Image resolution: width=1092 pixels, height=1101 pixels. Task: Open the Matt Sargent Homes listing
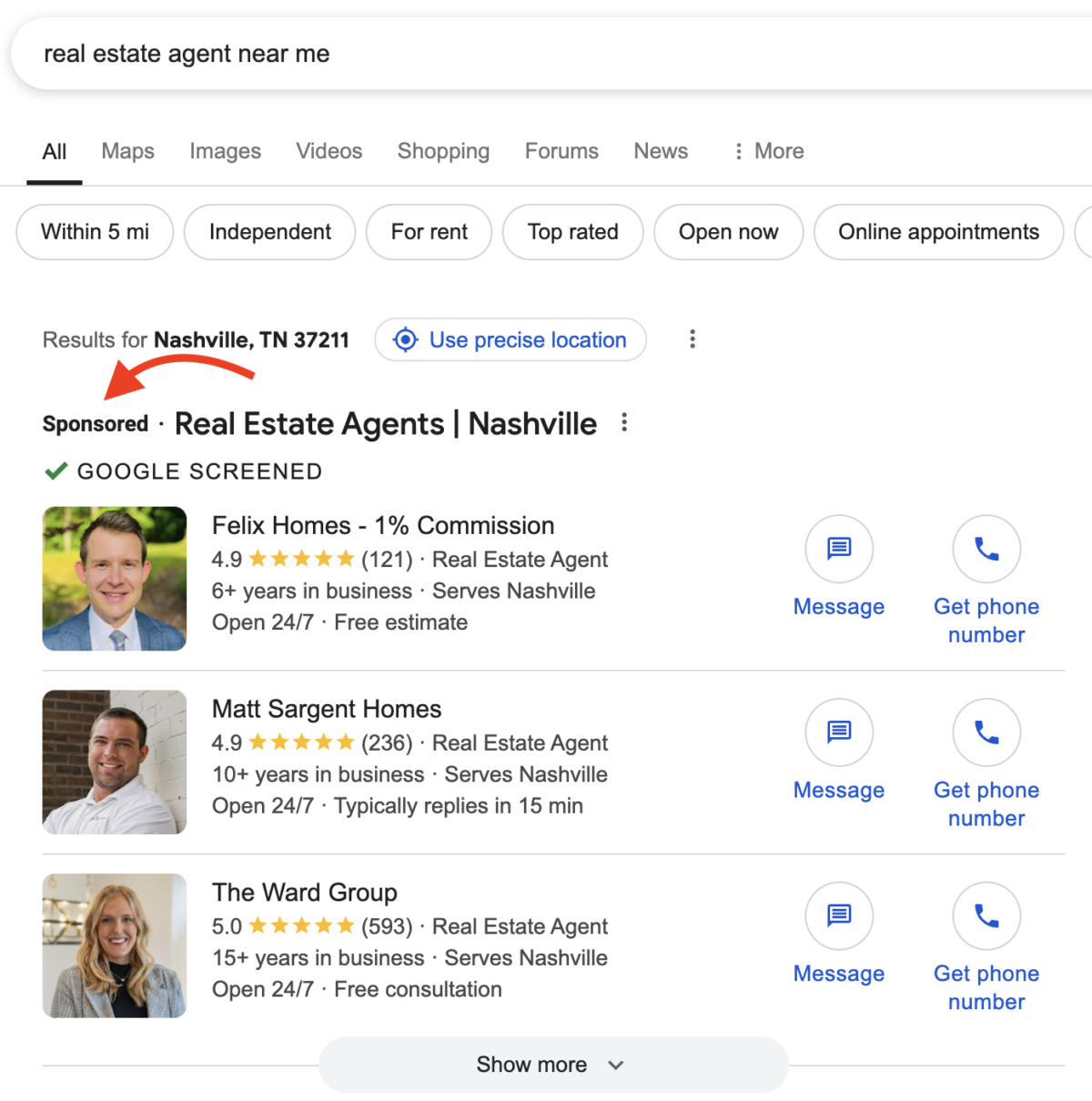click(327, 709)
